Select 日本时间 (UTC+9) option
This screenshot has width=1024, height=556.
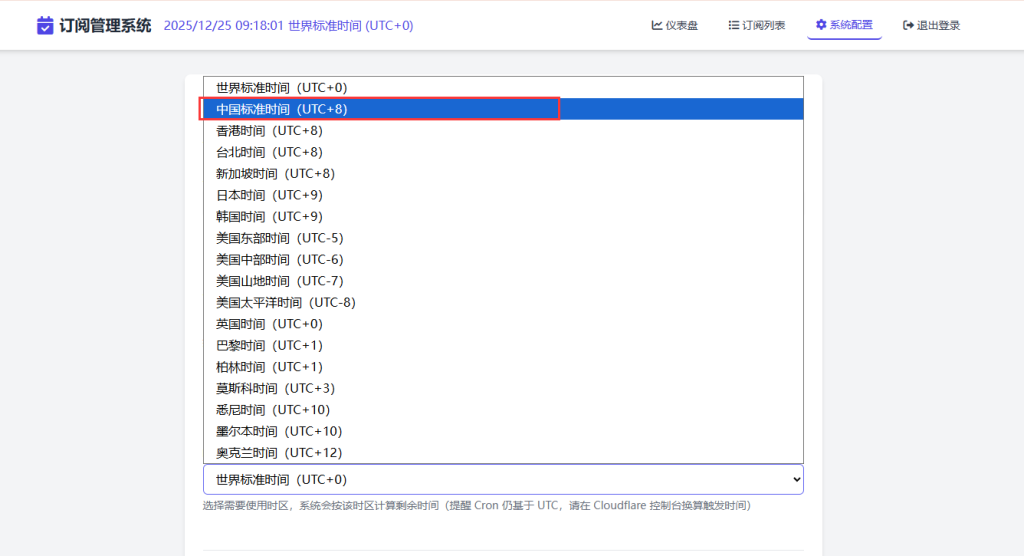[x=269, y=195]
